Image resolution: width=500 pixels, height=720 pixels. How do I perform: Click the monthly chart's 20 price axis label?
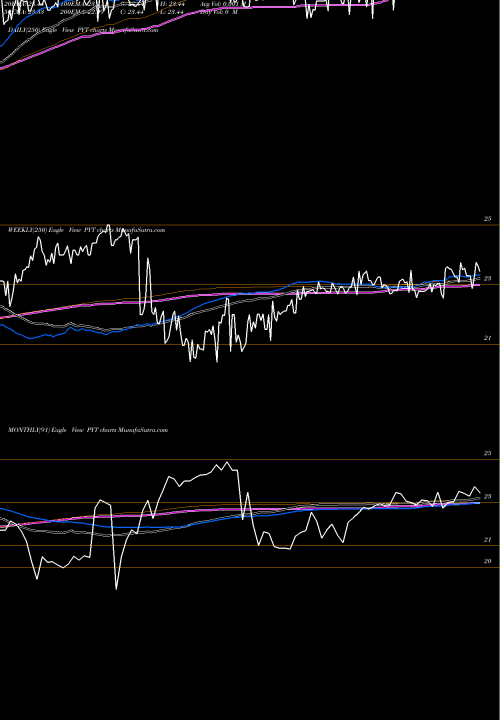click(488, 561)
